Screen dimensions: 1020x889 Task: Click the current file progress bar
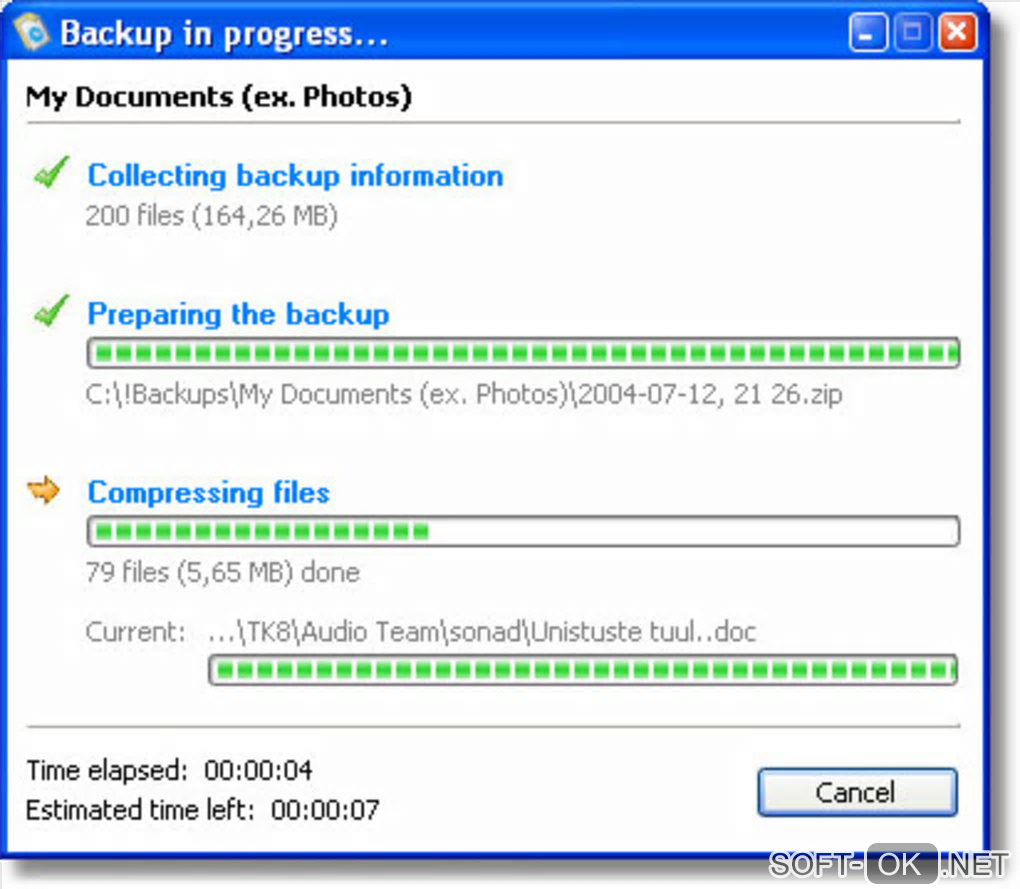tap(583, 670)
